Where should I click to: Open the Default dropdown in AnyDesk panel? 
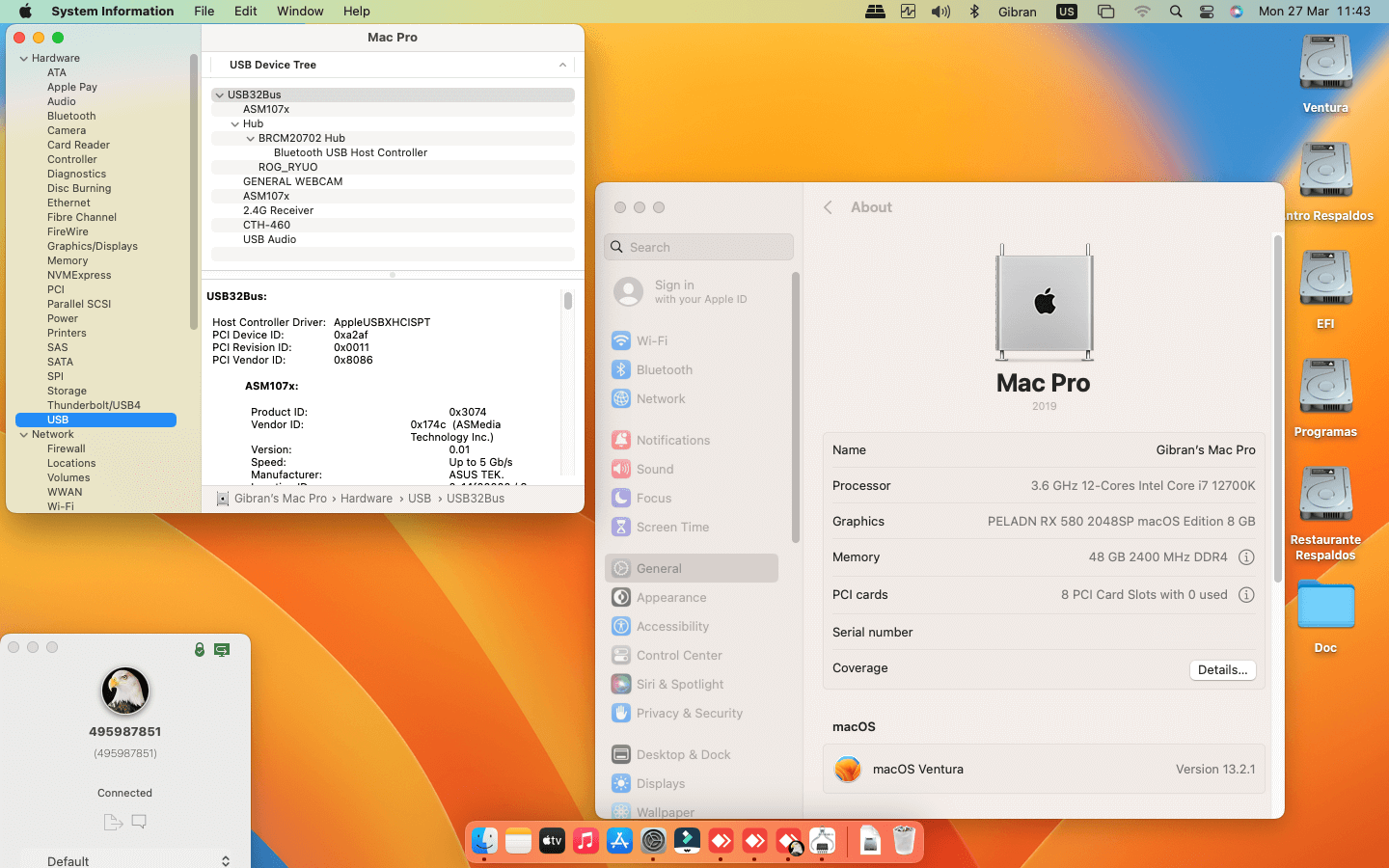tap(125, 860)
